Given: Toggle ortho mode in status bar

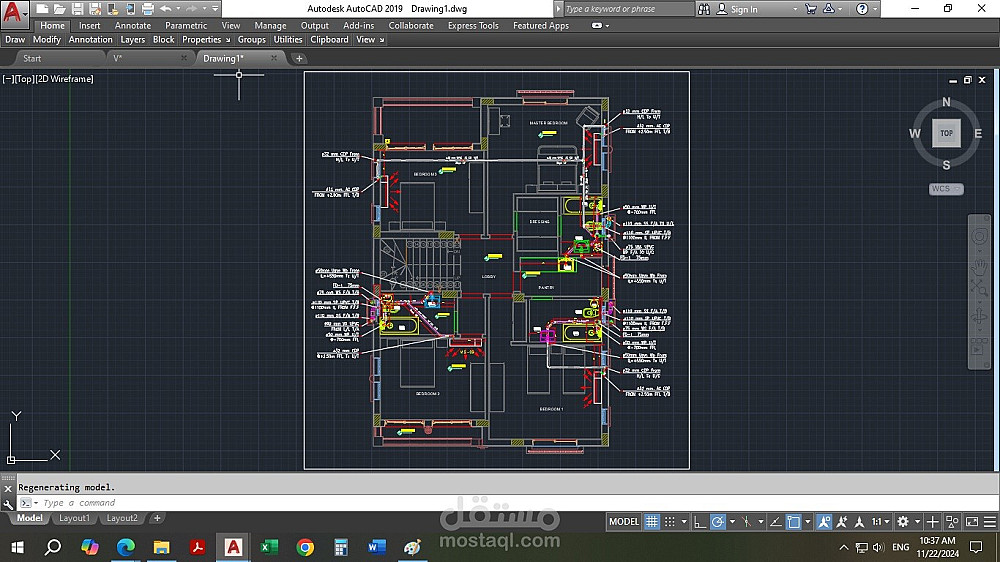Looking at the screenshot, I should tap(700, 522).
